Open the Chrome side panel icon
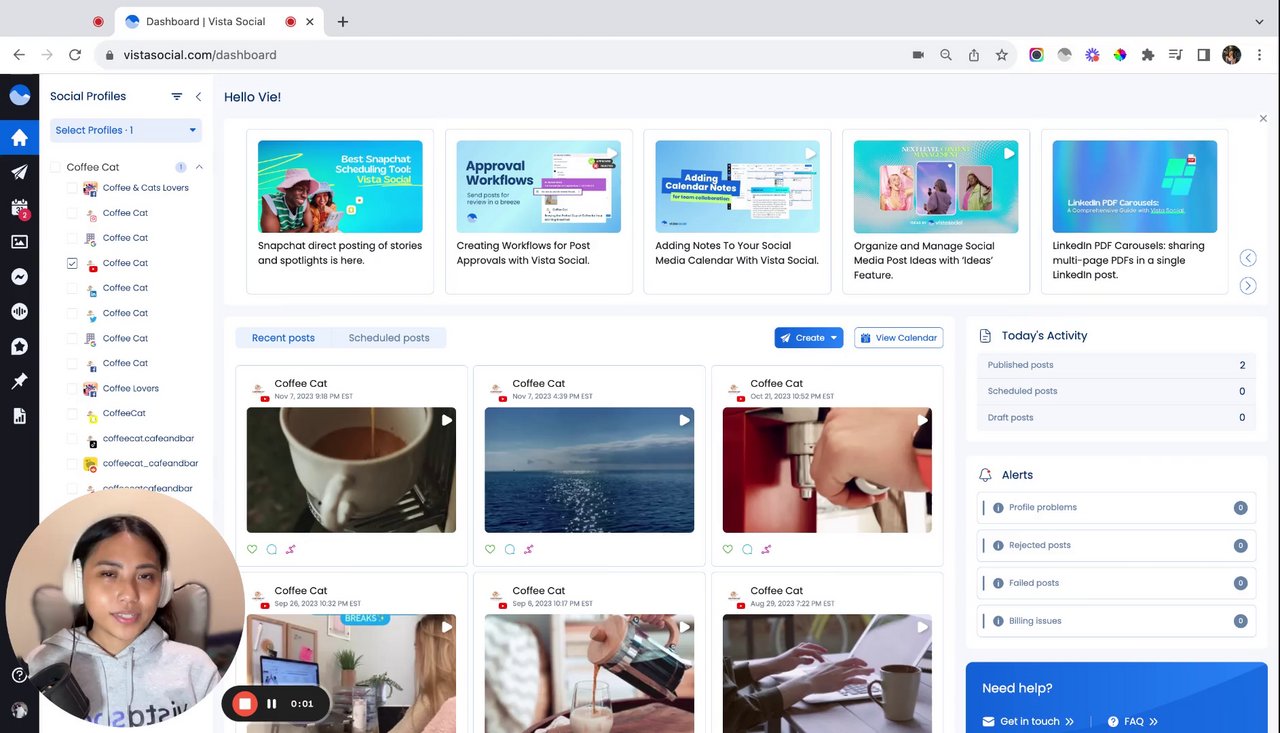Screen dimensions: 1280x733 pos(1204,55)
